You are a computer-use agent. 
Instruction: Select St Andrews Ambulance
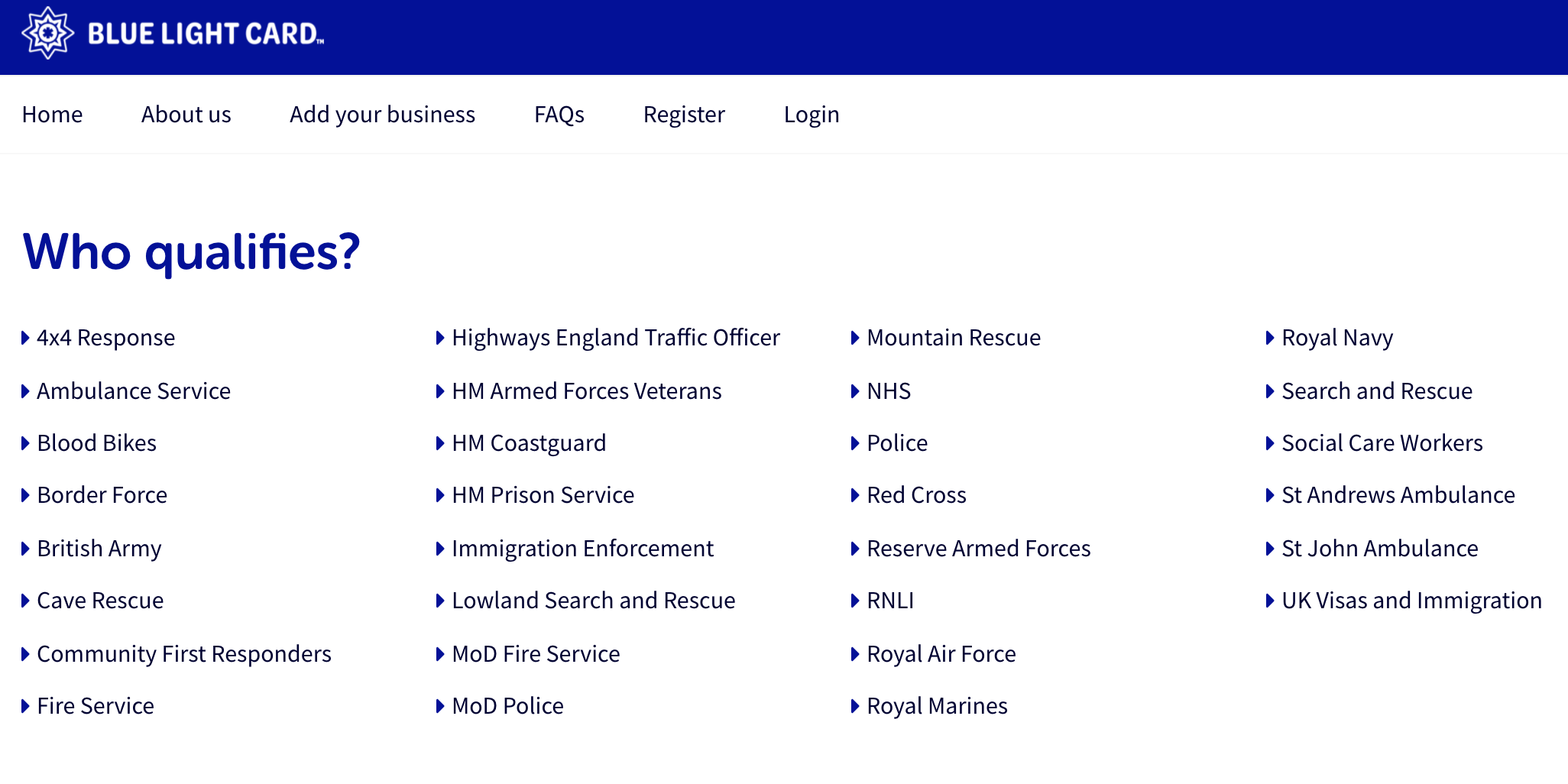click(1398, 495)
